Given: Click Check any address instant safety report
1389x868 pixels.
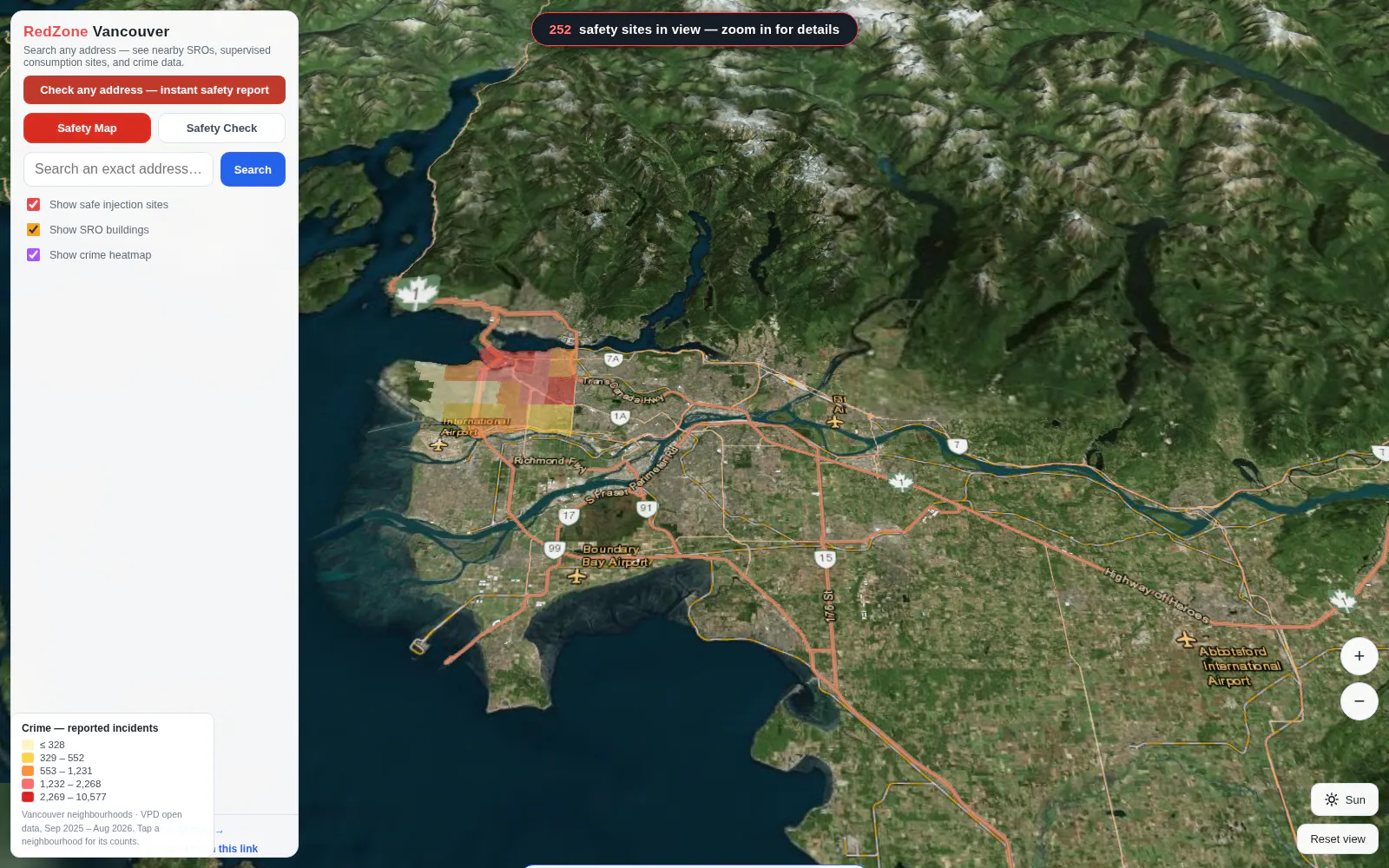Looking at the screenshot, I should click(x=155, y=89).
